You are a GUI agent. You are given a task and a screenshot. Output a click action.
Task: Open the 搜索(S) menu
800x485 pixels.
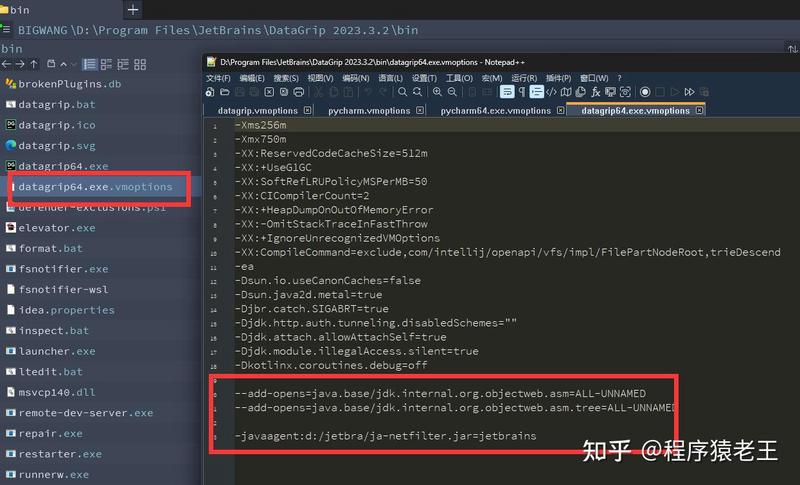(x=286, y=78)
